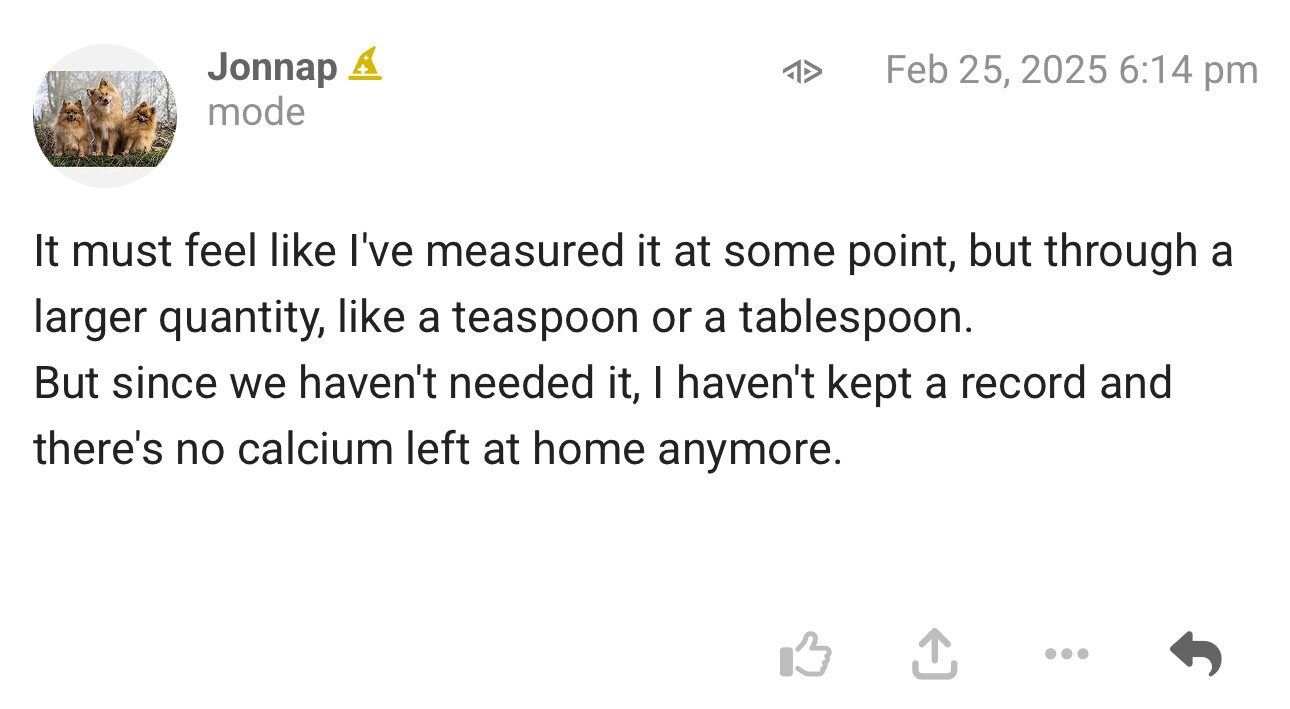Click the word "tablespoon" in the post
This screenshot has width=1290, height=709.
pos(855,318)
